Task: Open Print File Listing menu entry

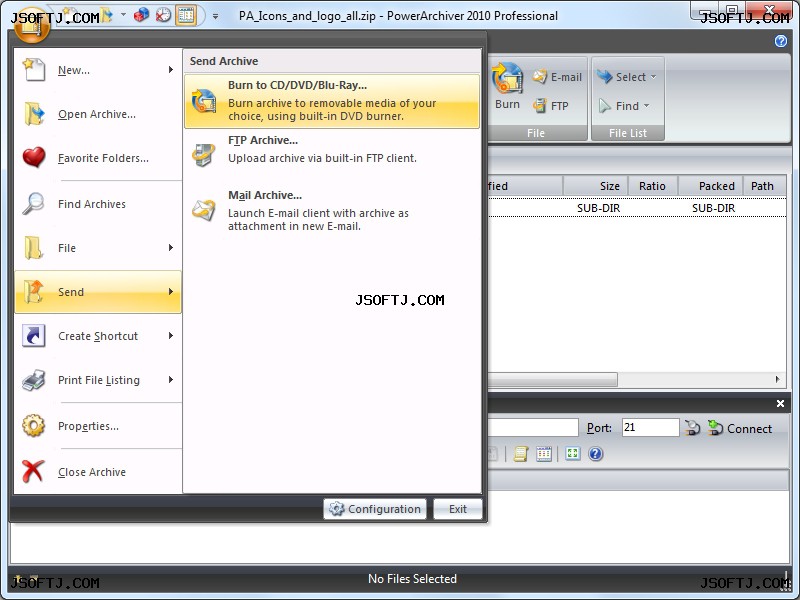Action: pyautogui.click(x=98, y=380)
